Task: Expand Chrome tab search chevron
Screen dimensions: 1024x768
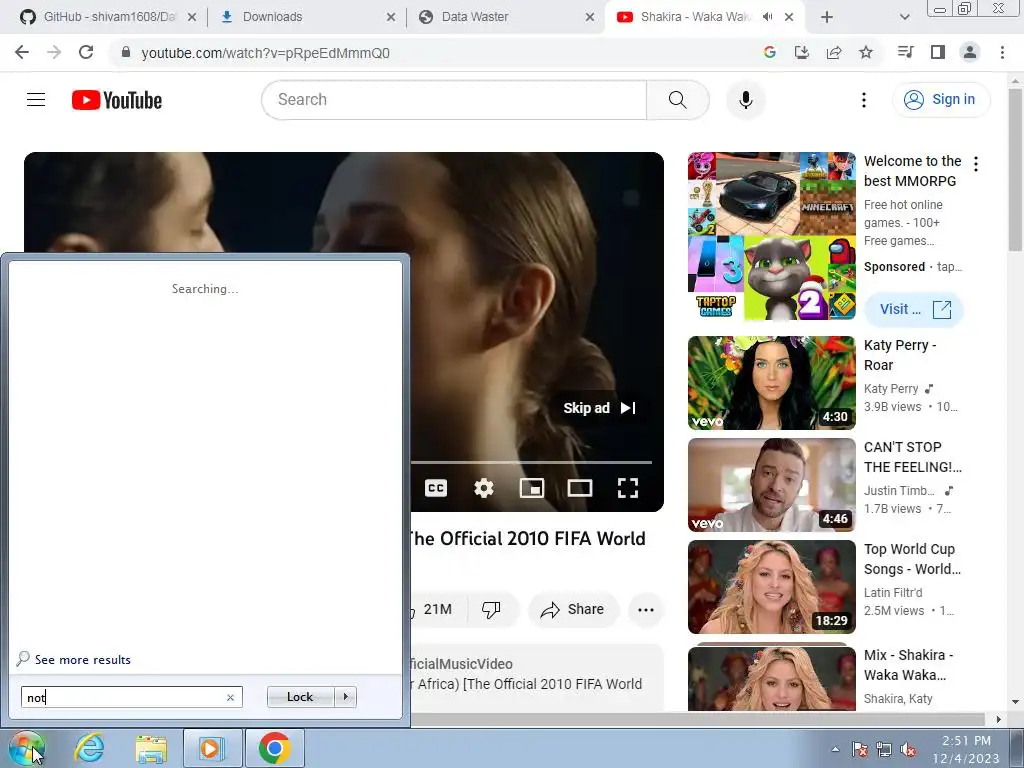Action: point(904,17)
